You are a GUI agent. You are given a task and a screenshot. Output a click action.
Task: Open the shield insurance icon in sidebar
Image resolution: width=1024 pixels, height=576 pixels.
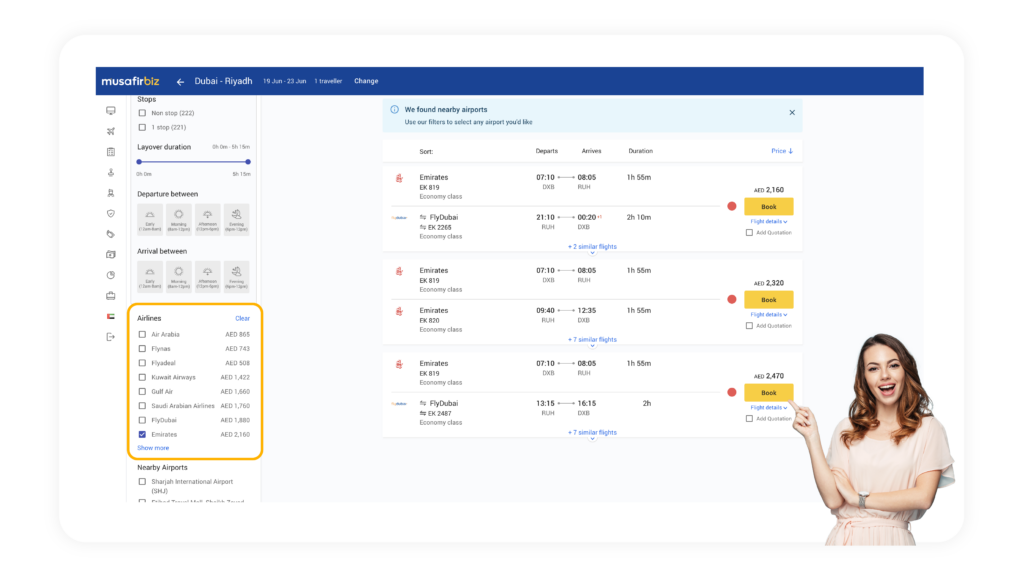tap(111, 214)
